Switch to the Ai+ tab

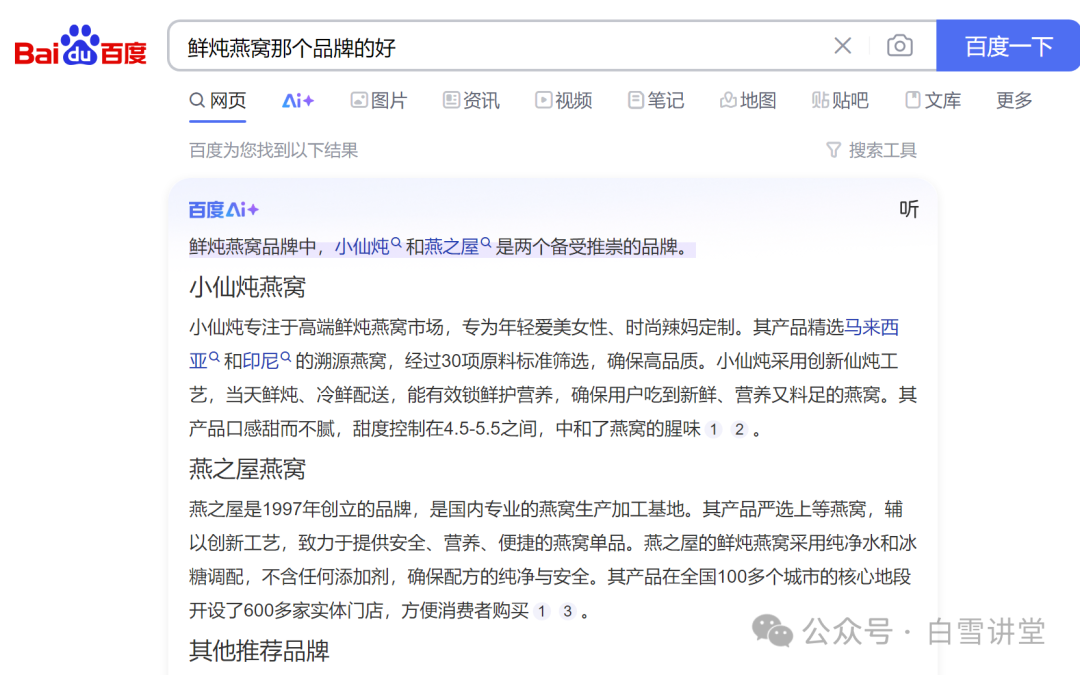(x=298, y=101)
